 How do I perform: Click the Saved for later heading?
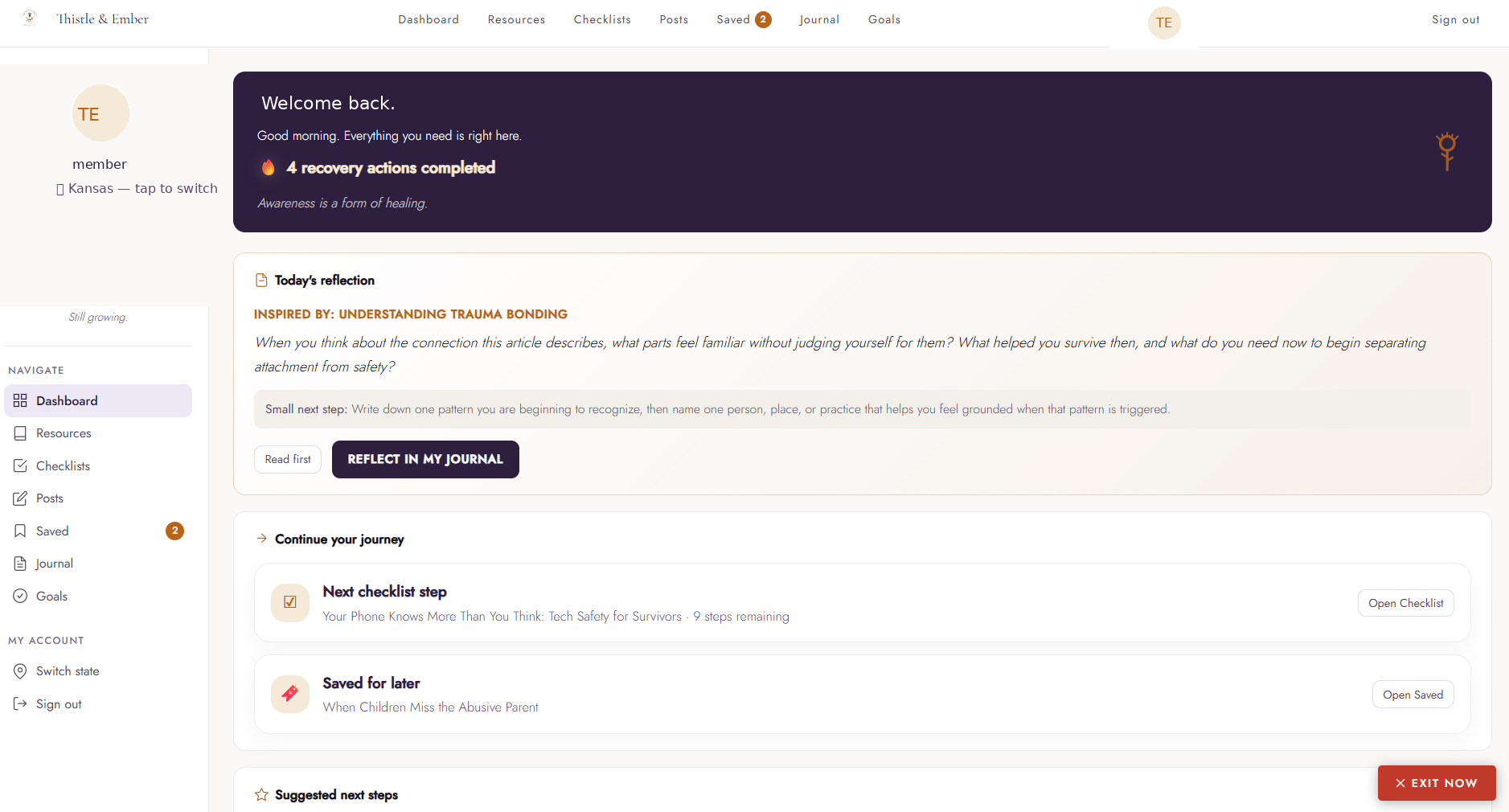point(371,683)
